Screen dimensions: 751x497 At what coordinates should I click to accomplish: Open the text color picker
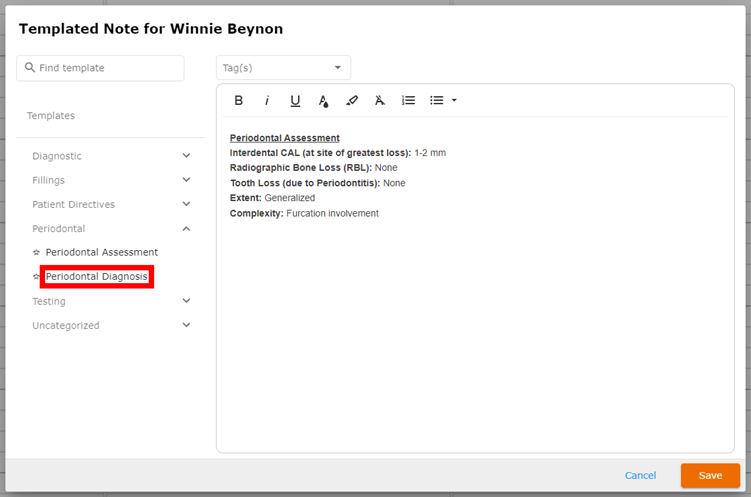(323, 101)
